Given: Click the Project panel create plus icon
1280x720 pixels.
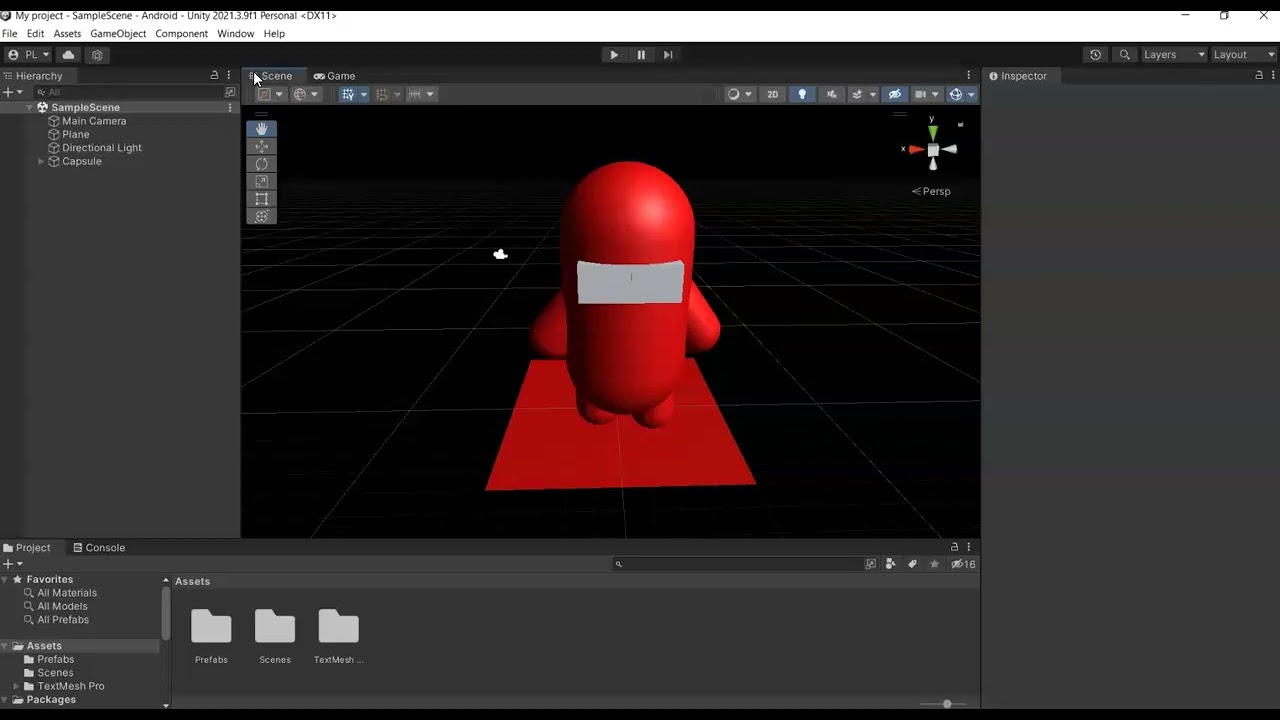Looking at the screenshot, I should click(x=8, y=564).
